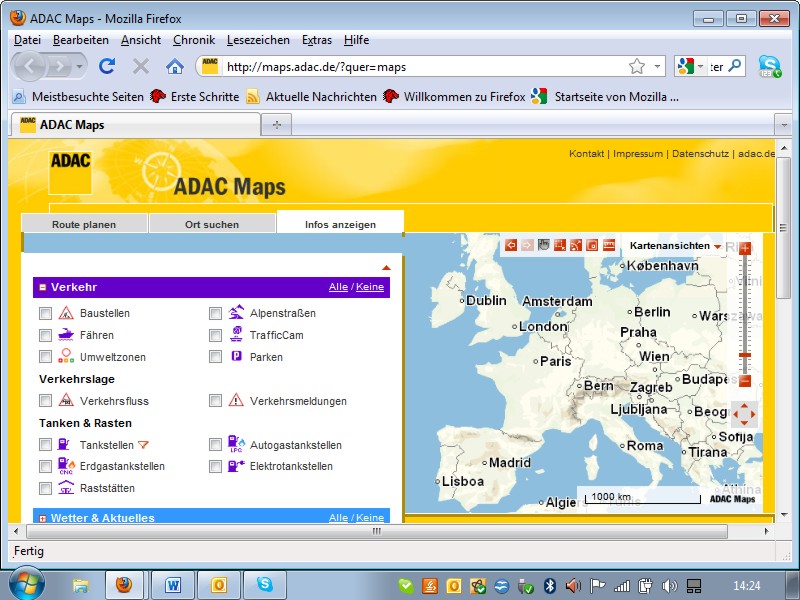
Task: Click the Baustellen warning sign icon
Action: tap(66, 313)
